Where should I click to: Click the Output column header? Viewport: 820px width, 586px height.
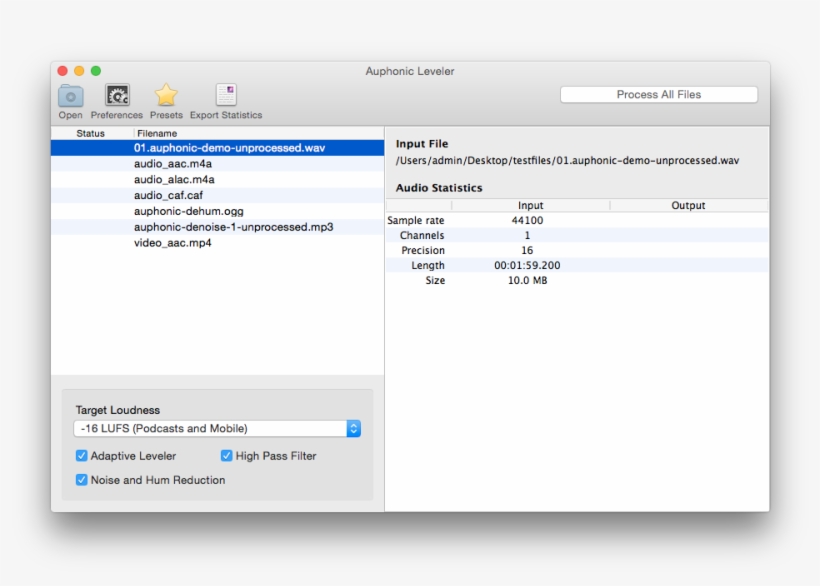[688, 205]
